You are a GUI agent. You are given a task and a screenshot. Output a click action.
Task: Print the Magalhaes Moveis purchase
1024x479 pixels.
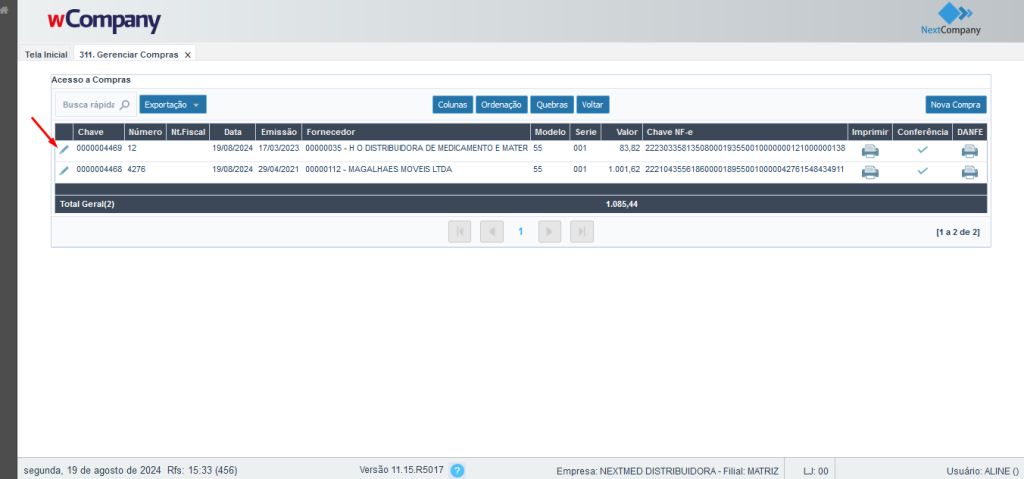coord(870,171)
